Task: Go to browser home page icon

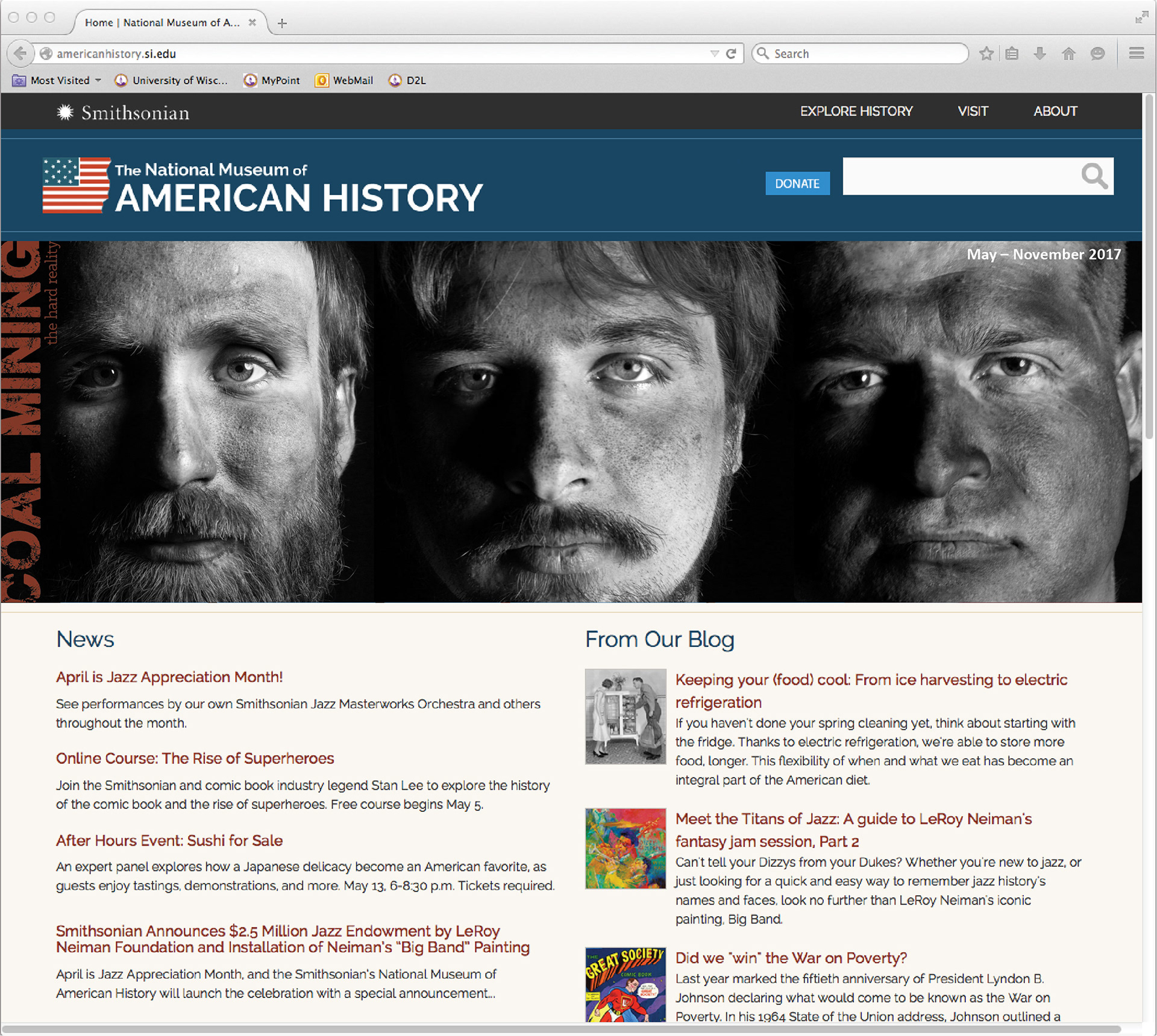Action: [1068, 54]
